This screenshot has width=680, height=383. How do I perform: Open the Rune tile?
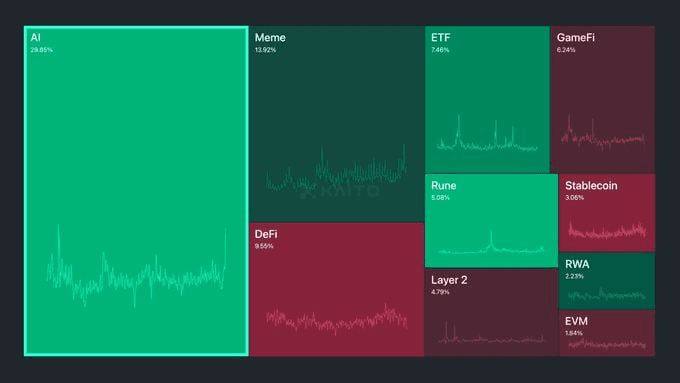[491, 220]
